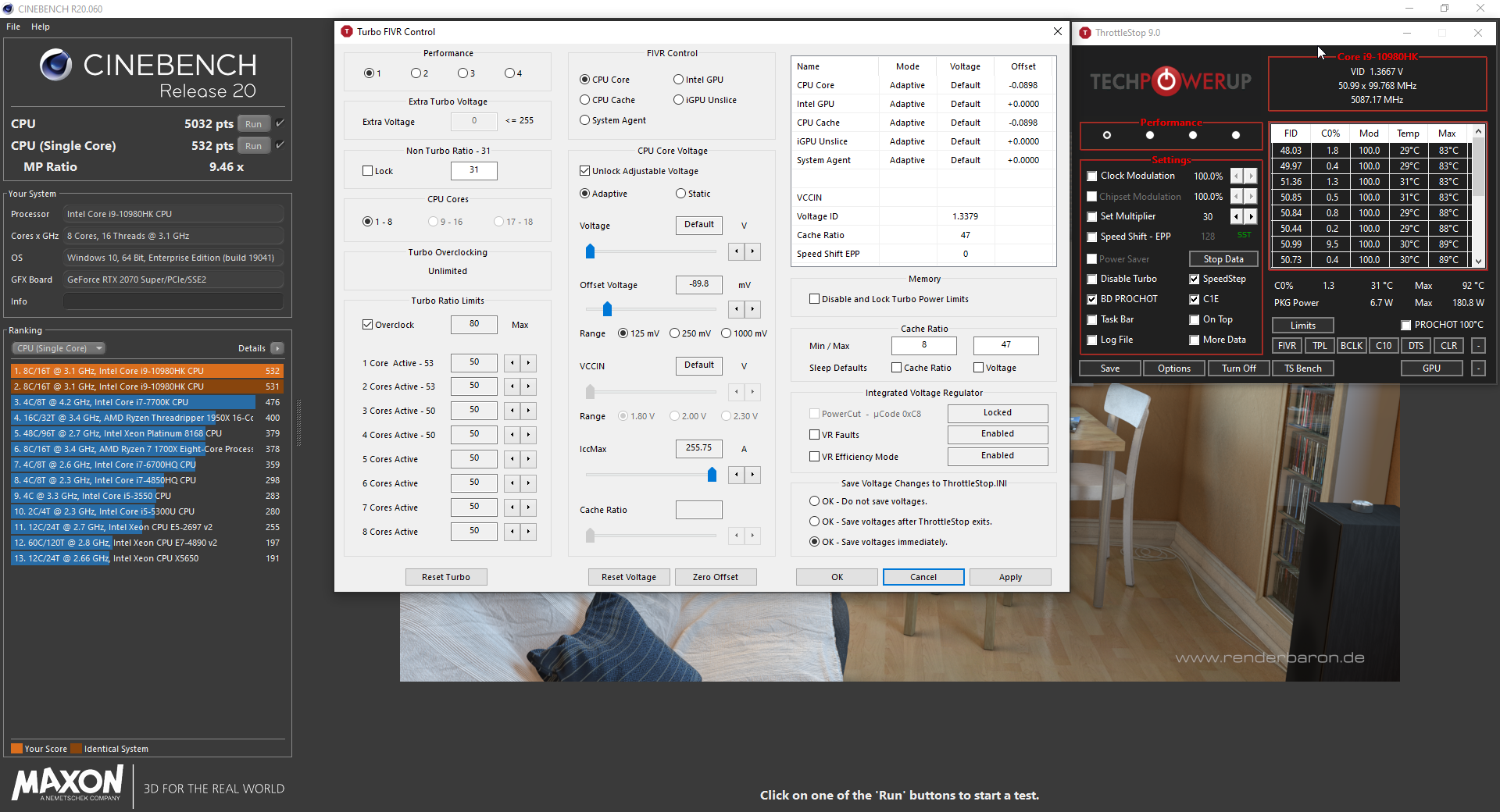The height and width of the screenshot is (812, 1500).
Task: Click Run button for CPU test
Action: [x=254, y=123]
